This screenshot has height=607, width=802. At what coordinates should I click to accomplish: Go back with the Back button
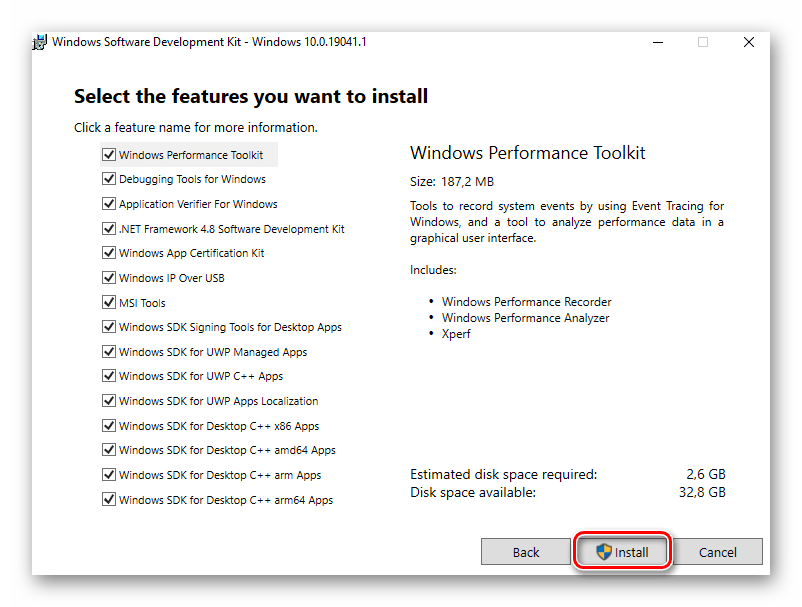[x=526, y=552]
